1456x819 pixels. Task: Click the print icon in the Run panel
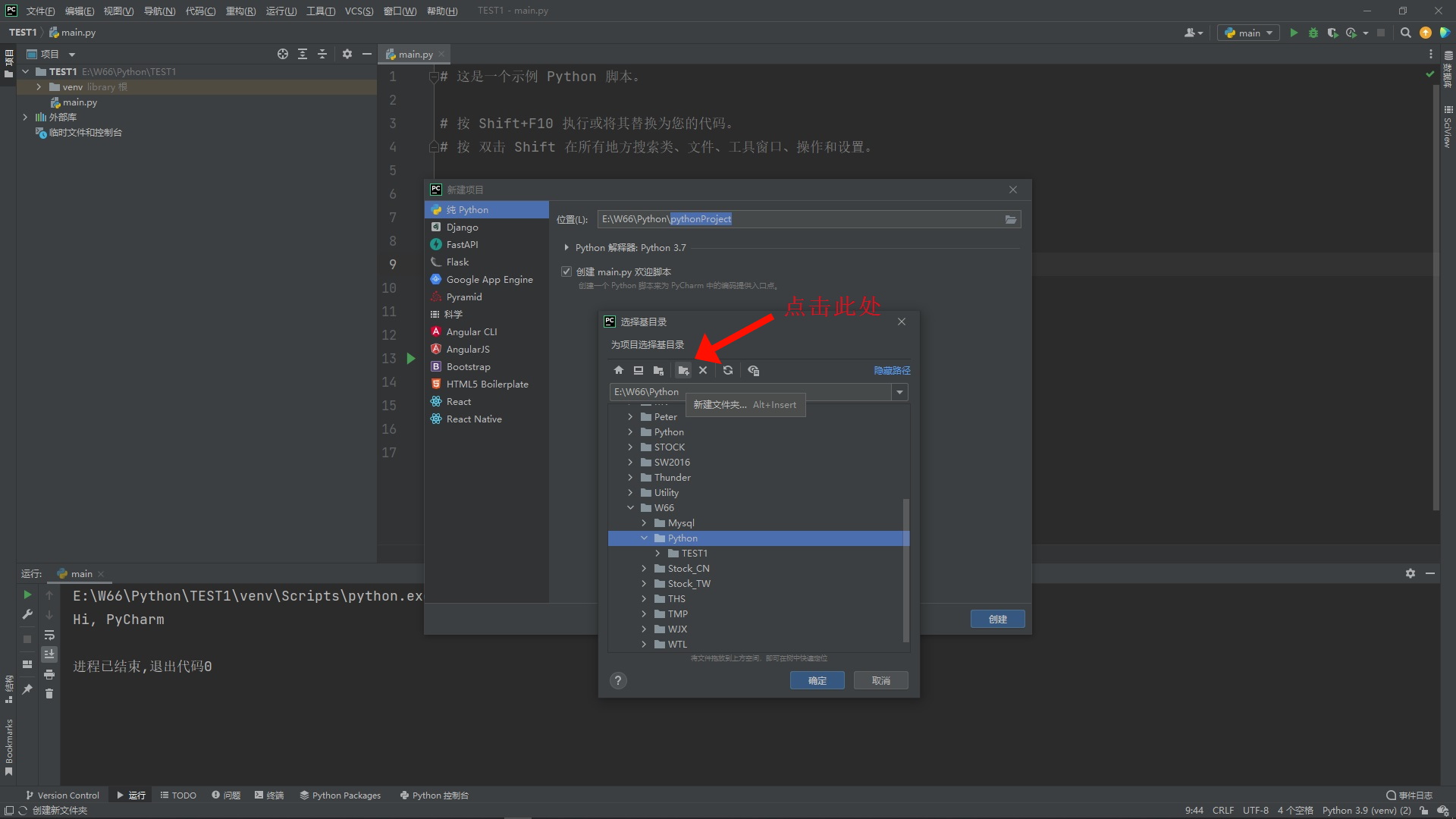click(x=49, y=674)
